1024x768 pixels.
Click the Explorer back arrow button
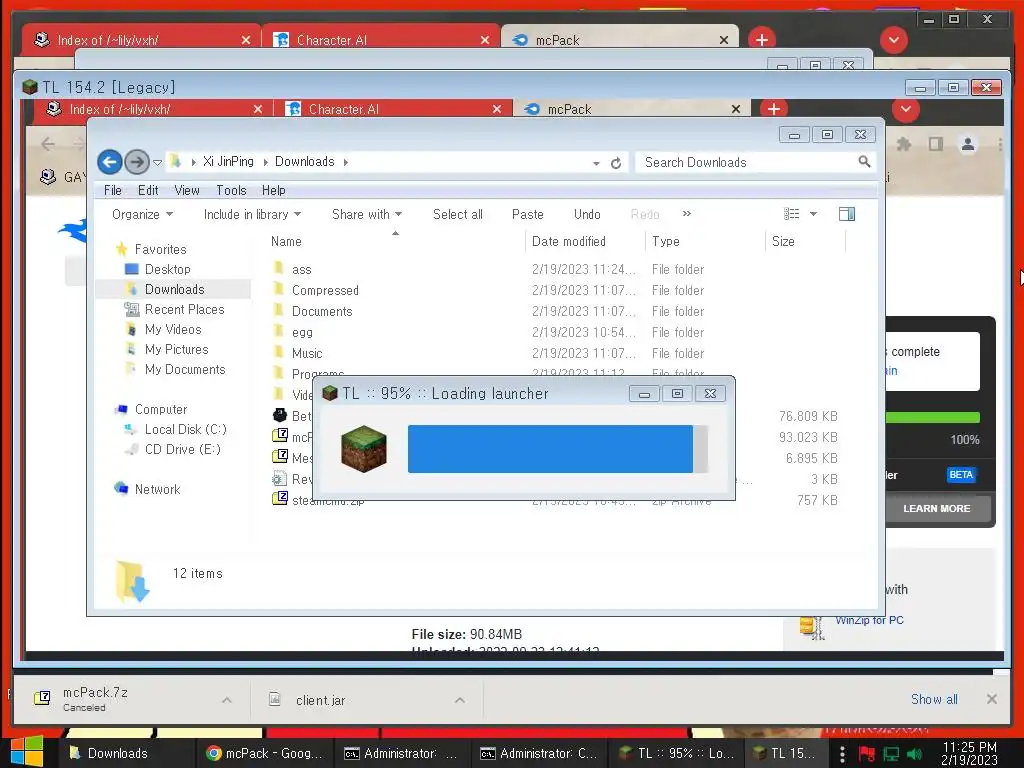click(x=110, y=162)
